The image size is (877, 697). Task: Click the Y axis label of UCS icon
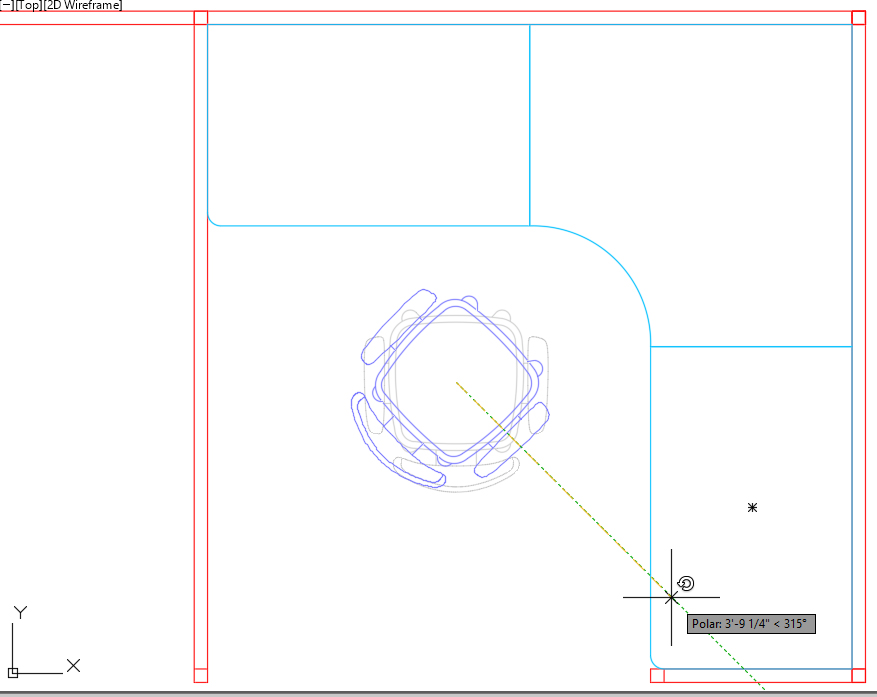coord(20,612)
